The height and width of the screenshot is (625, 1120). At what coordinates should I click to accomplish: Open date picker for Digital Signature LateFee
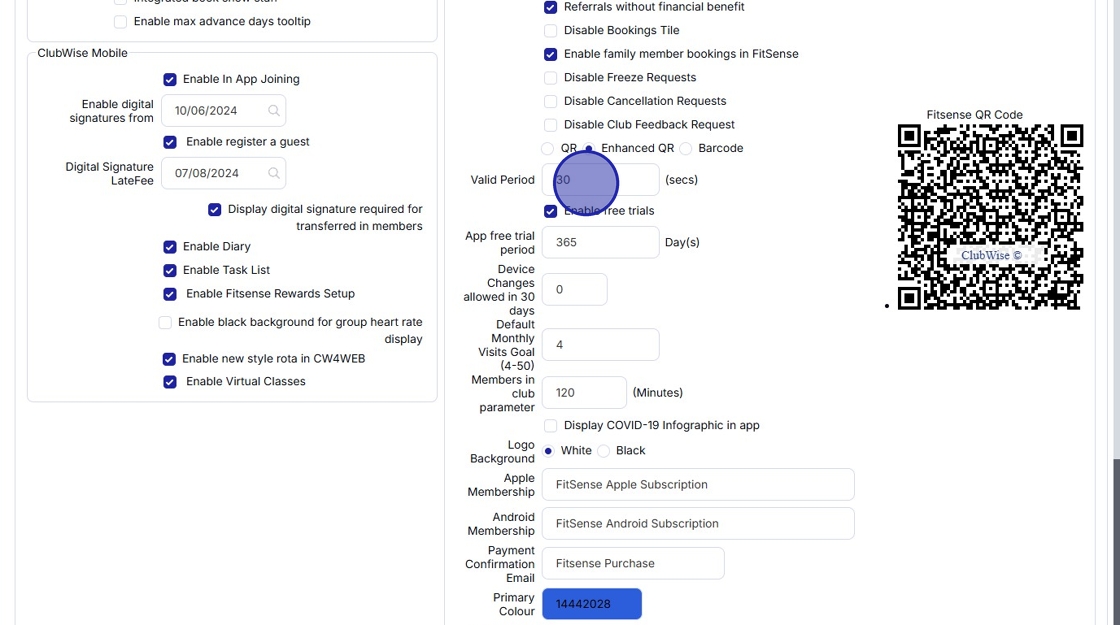tap(274, 174)
